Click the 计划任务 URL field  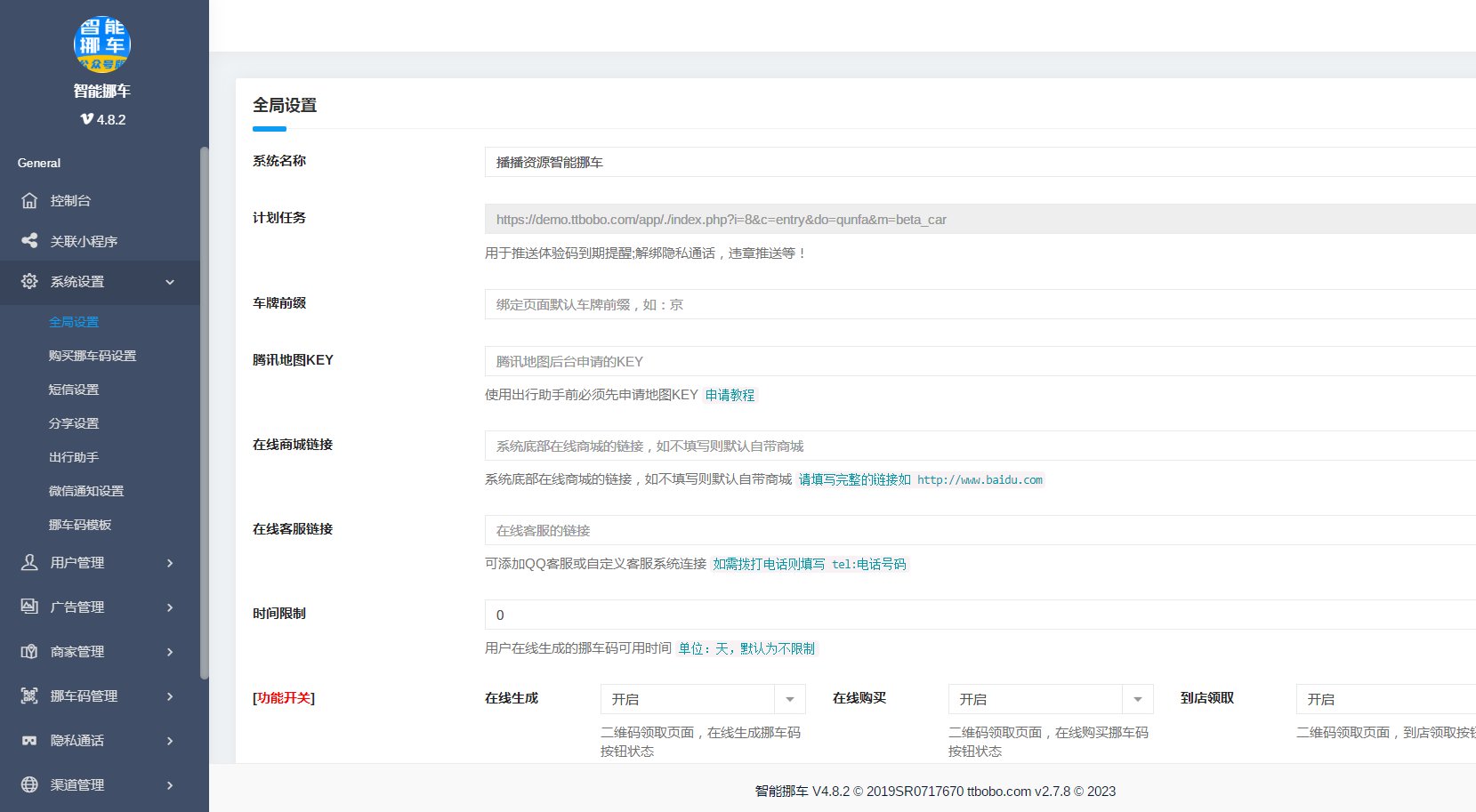coord(980,219)
